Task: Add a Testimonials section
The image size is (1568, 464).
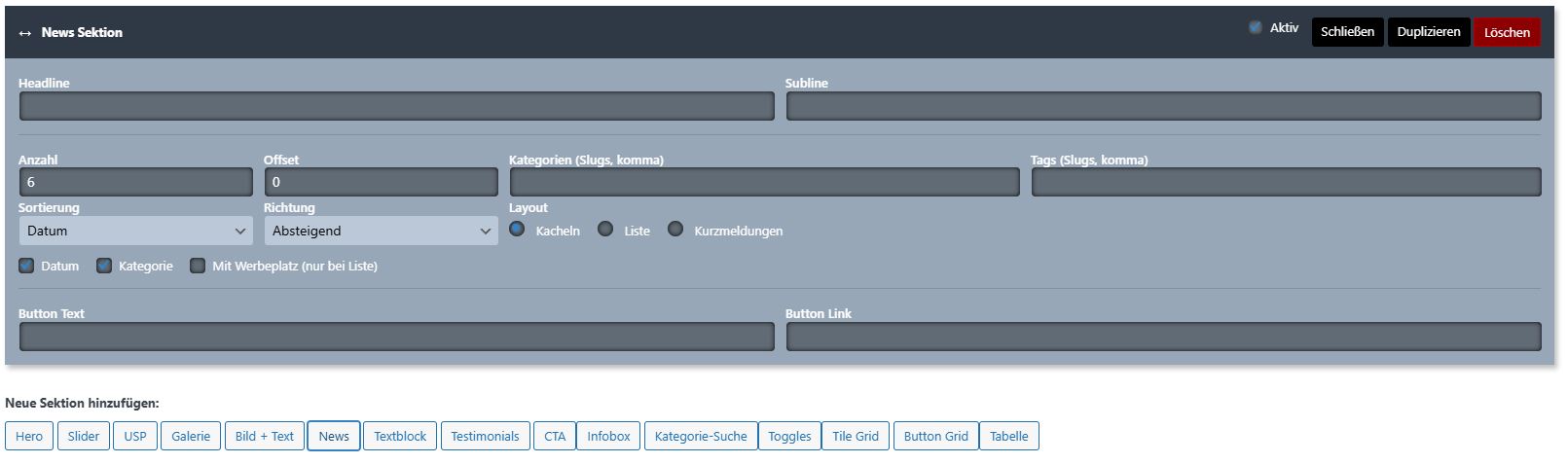Action: (485, 436)
